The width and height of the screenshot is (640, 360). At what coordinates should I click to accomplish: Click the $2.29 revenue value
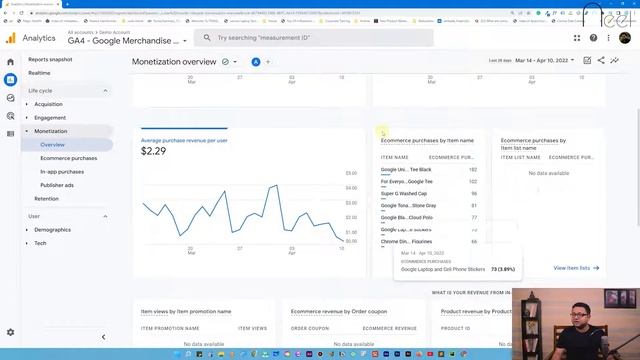[153, 151]
